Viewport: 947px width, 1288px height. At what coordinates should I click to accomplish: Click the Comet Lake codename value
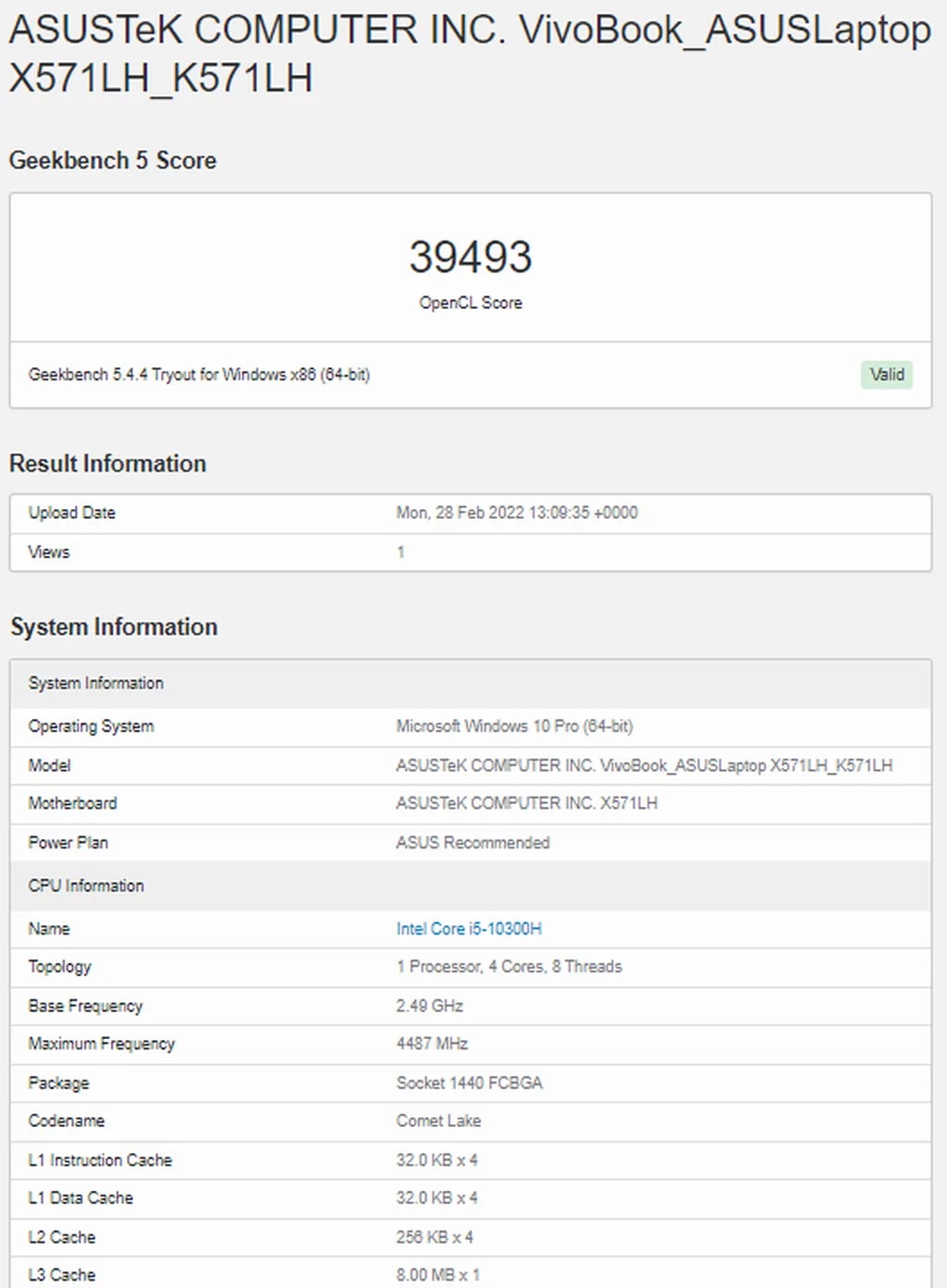pos(438,1121)
